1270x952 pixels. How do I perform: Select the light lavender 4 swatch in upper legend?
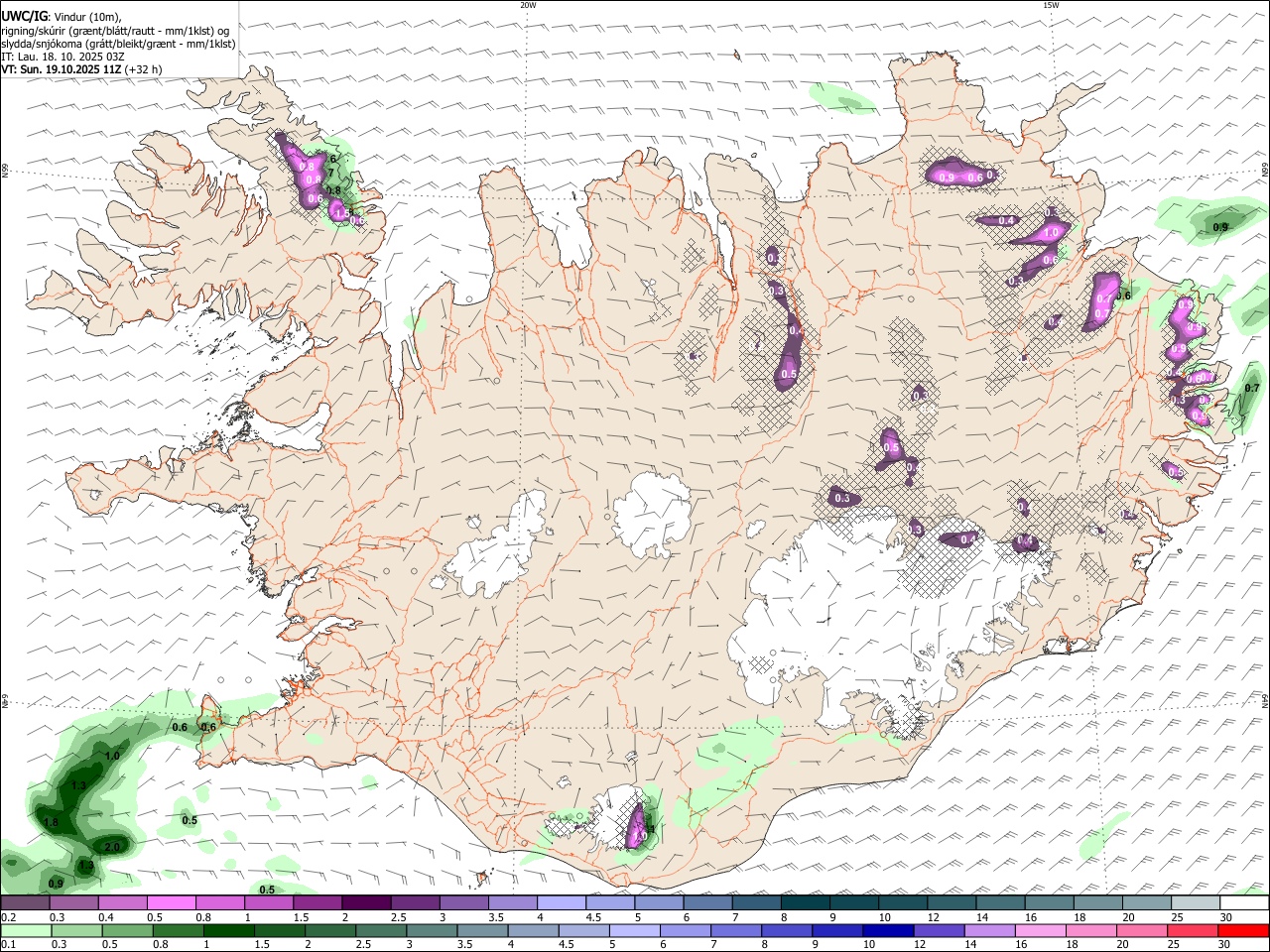(x=562, y=902)
